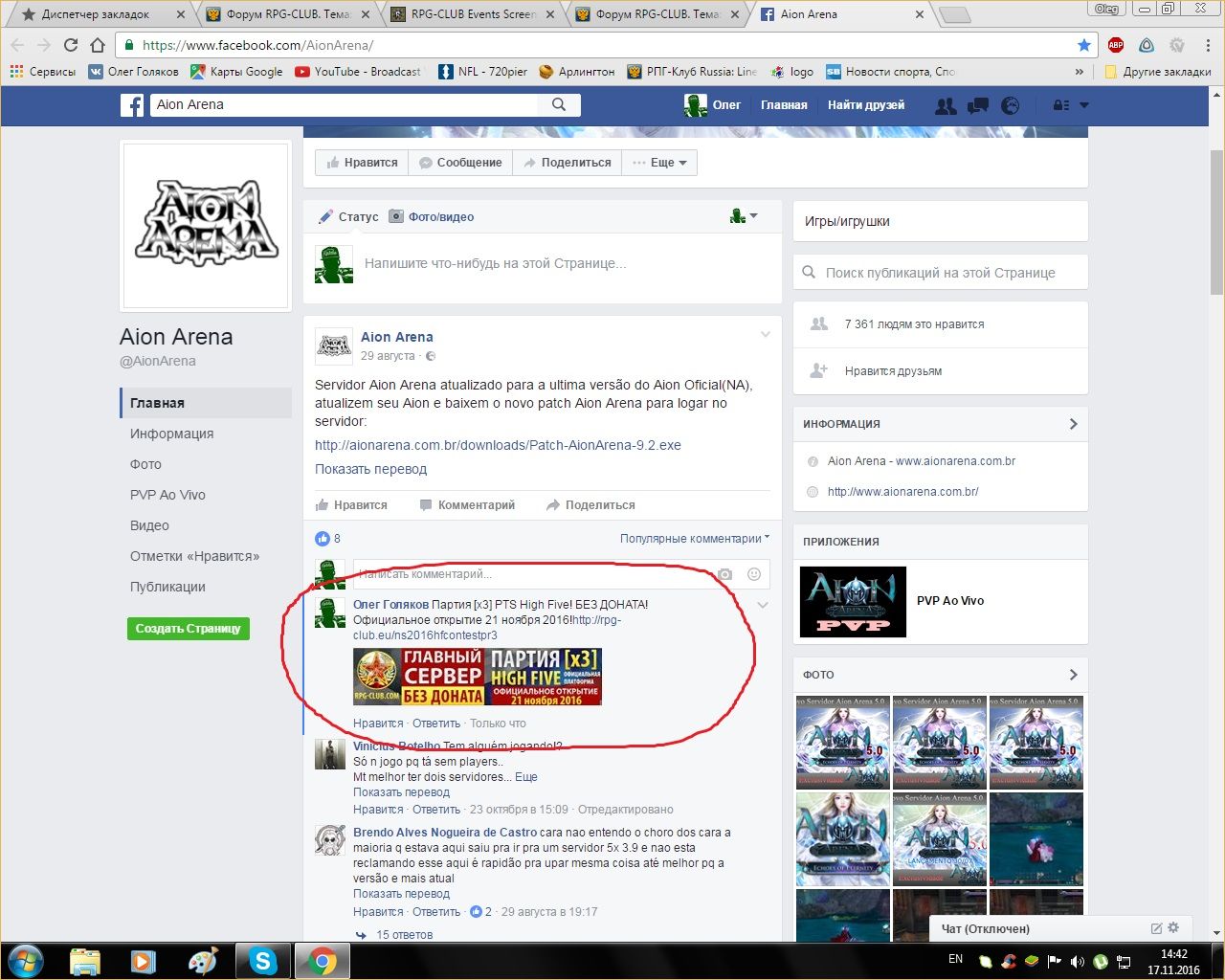Open Chrome back navigation arrow
The width and height of the screenshot is (1225, 980).
(17, 45)
